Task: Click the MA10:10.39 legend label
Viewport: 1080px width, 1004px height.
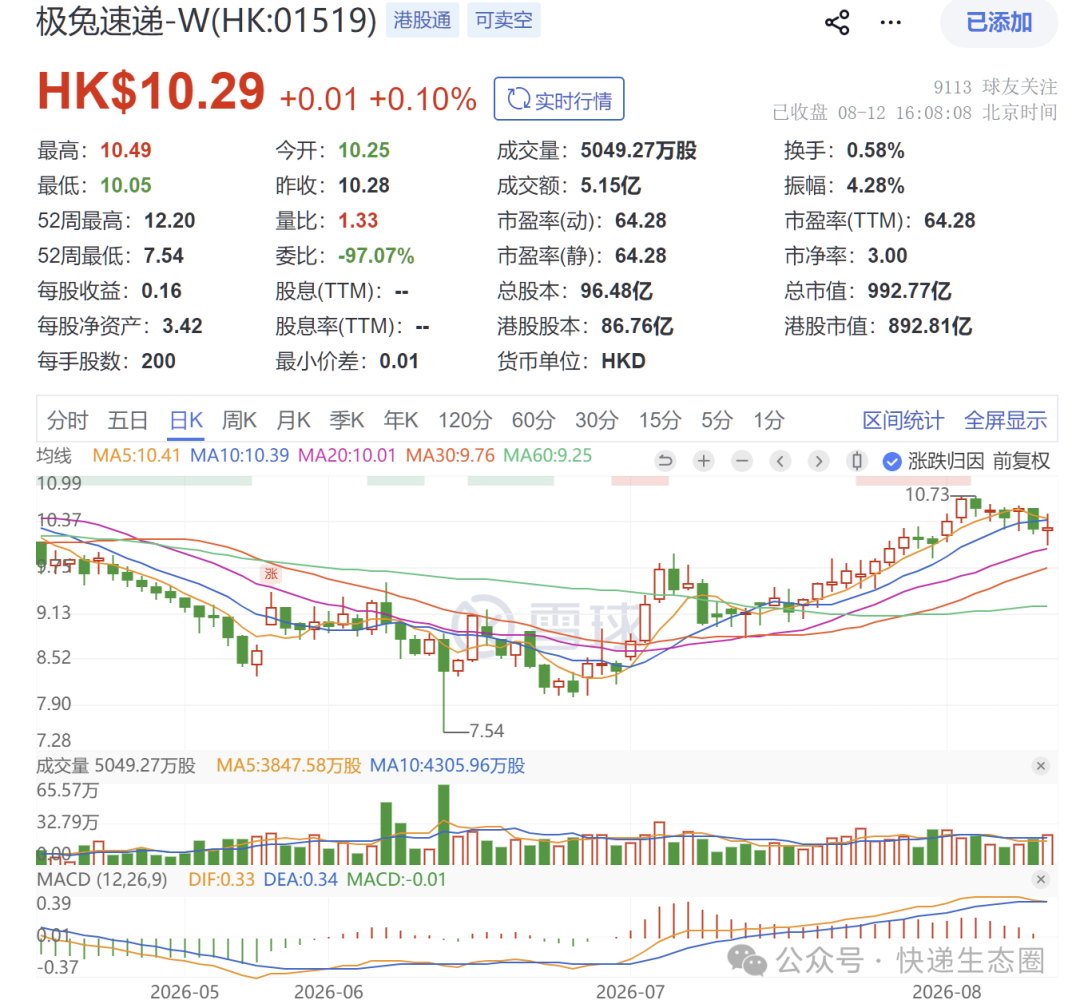Action: [240, 456]
